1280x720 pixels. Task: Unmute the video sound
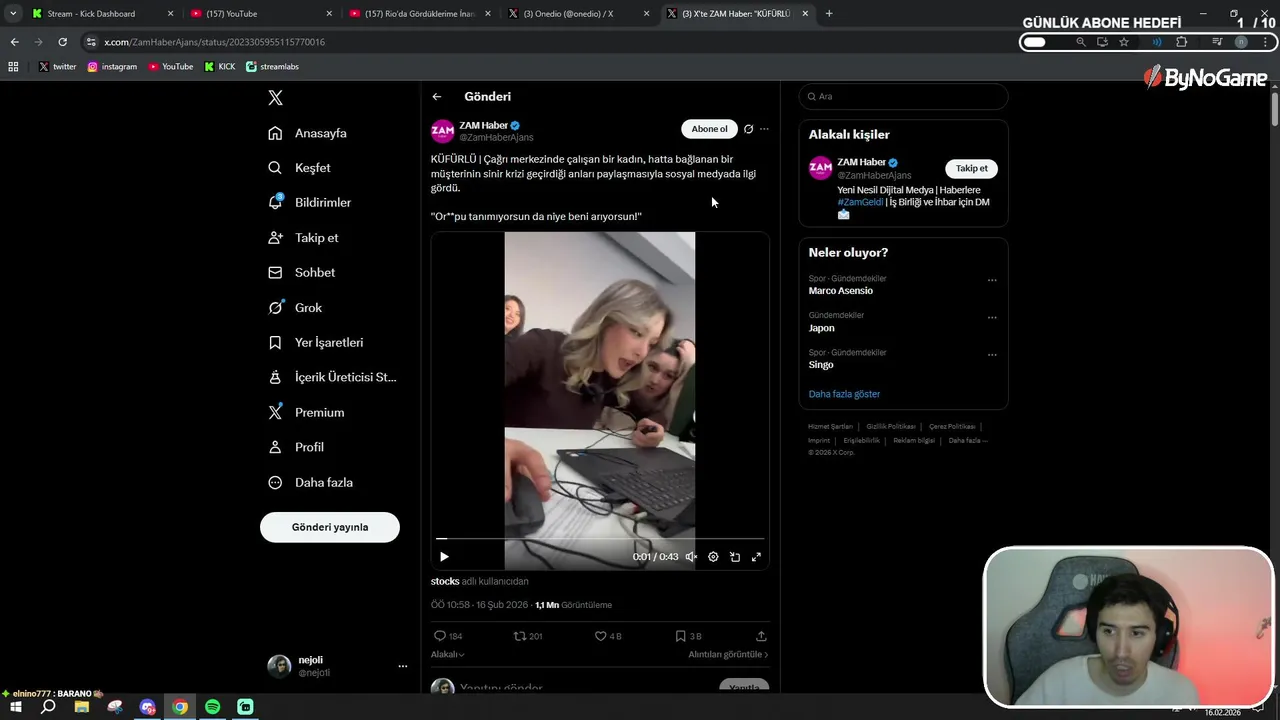tap(691, 557)
